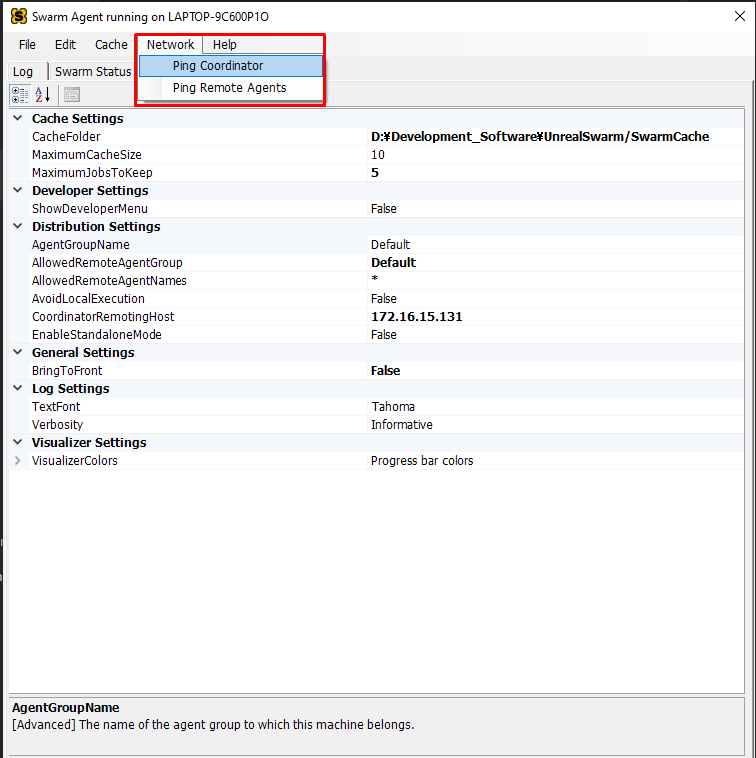Click the Verbosity Informative value
Screen dimensions: 756x758
coord(401,425)
